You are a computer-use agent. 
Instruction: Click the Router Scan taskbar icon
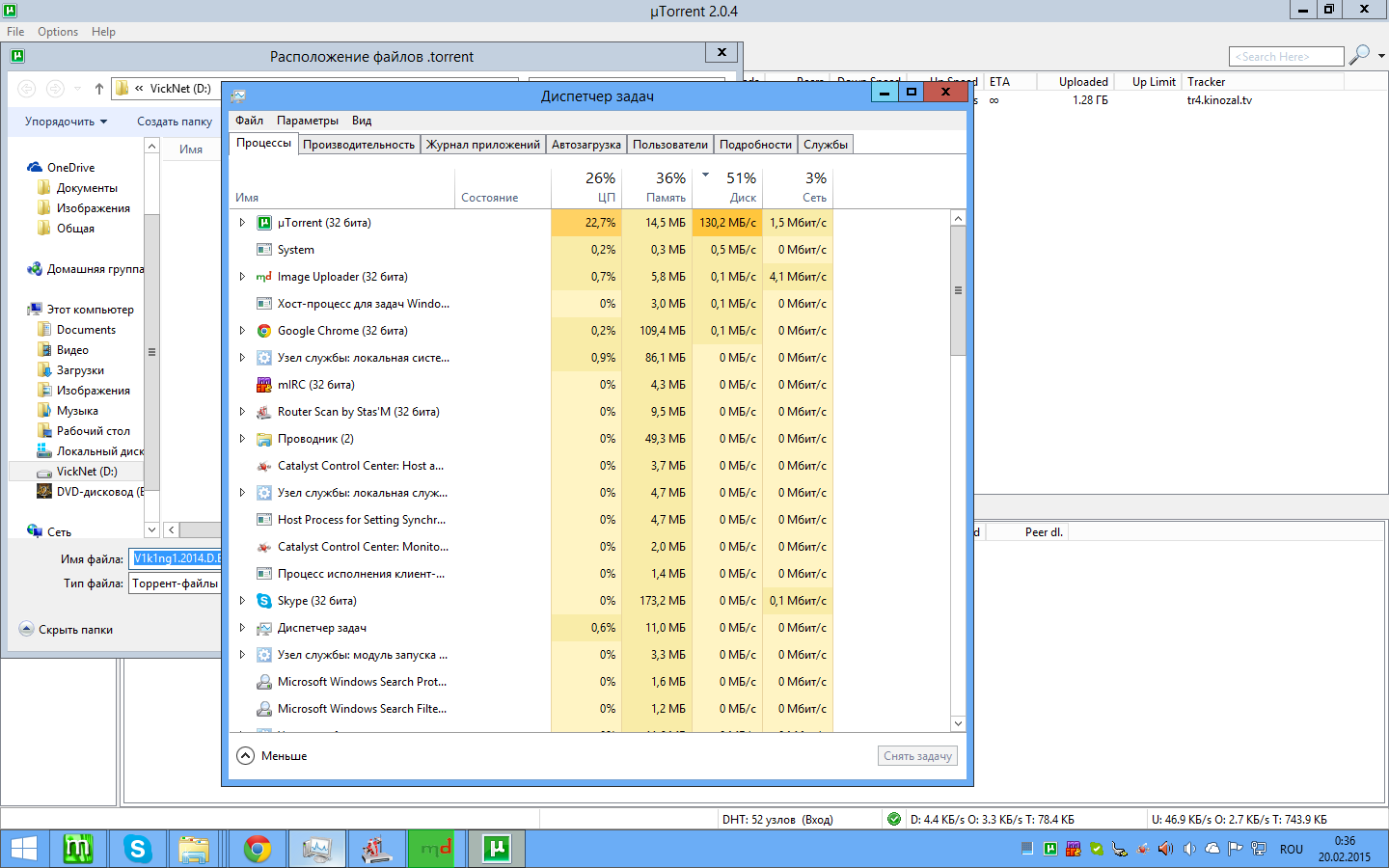click(x=377, y=849)
